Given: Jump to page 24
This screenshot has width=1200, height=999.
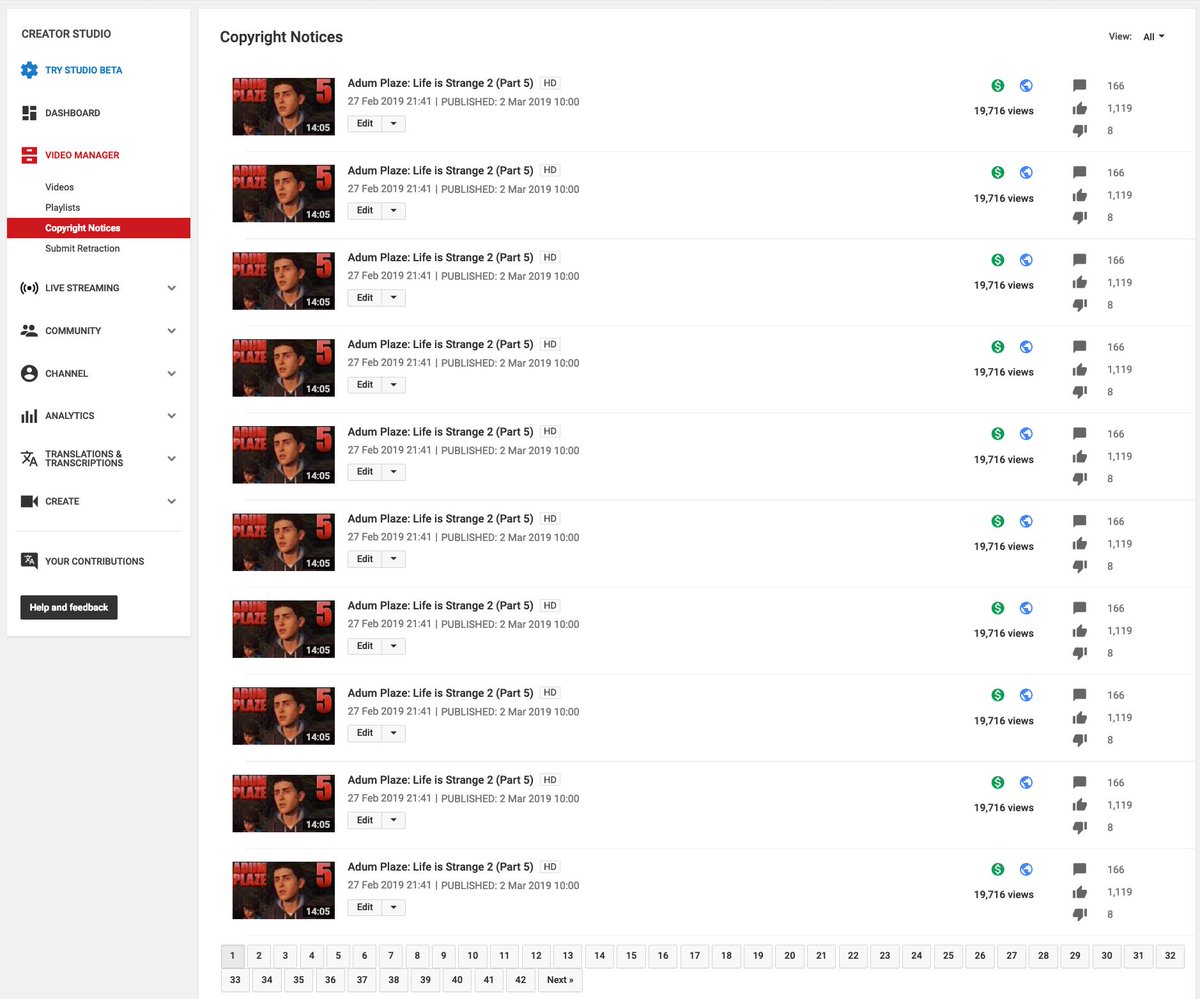Looking at the screenshot, I should [x=916, y=955].
